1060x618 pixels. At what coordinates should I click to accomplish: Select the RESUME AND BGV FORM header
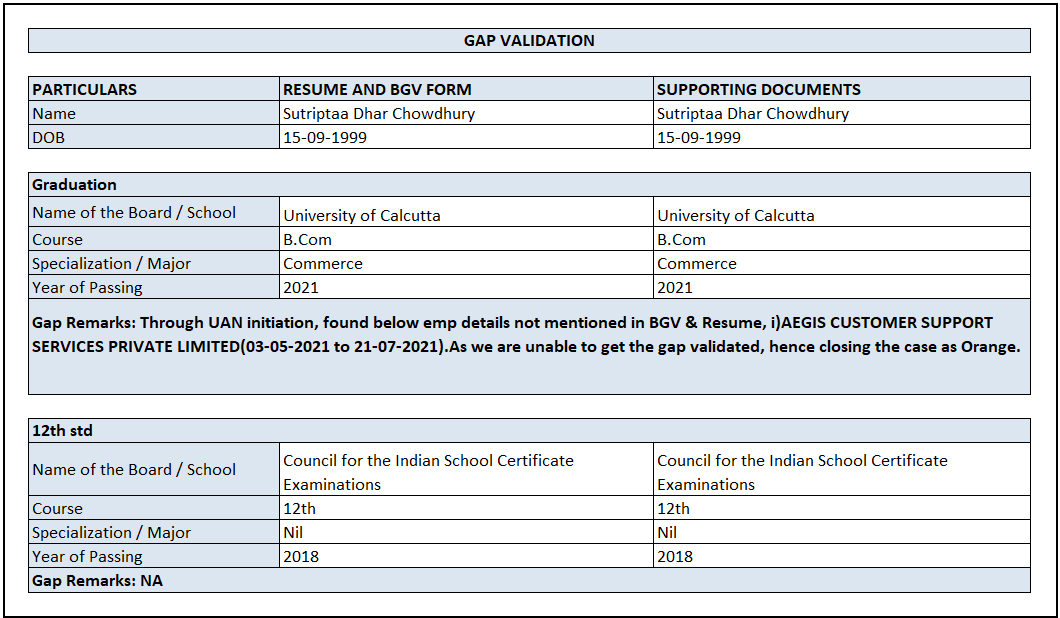[377, 89]
